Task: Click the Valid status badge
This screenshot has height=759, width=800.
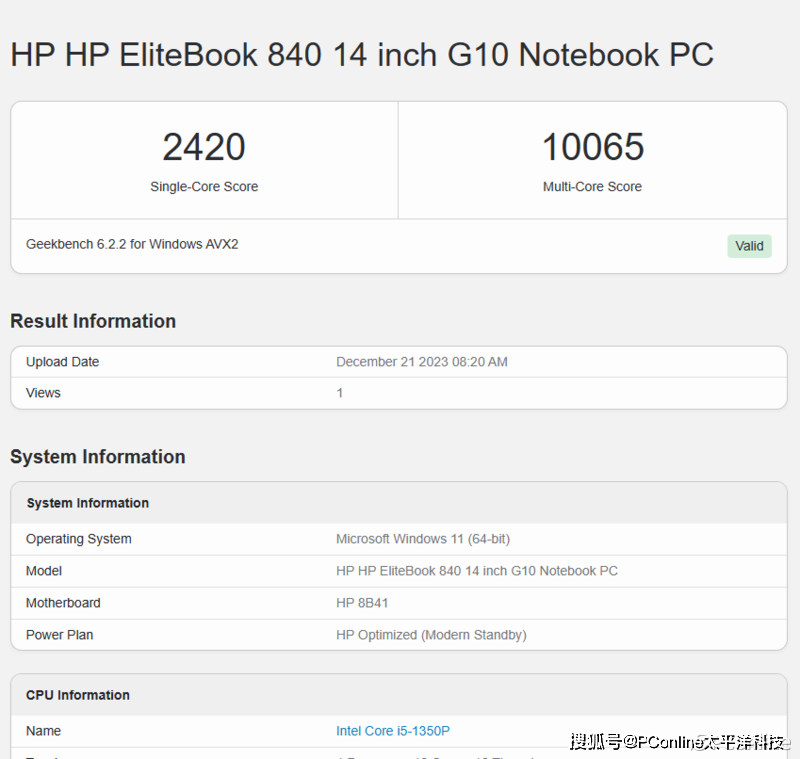Action: tap(749, 246)
